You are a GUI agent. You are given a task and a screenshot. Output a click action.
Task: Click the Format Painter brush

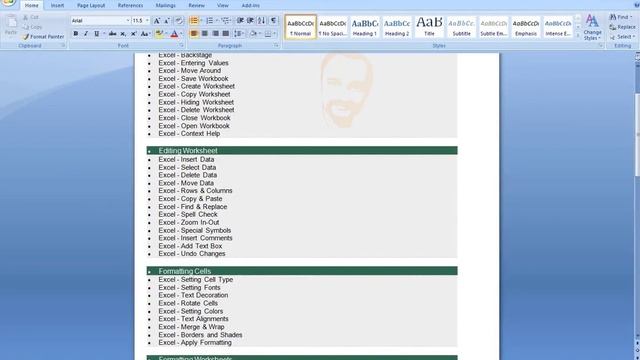point(26,37)
